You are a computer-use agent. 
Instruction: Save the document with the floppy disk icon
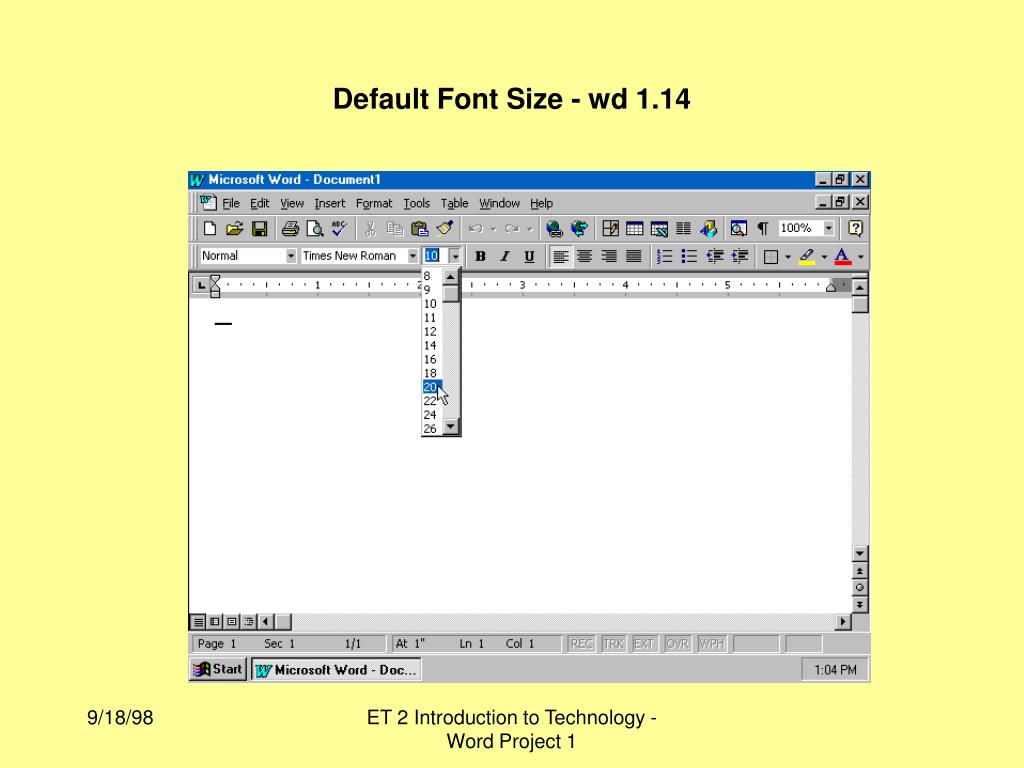pyautogui.click(x=259, y=229)
